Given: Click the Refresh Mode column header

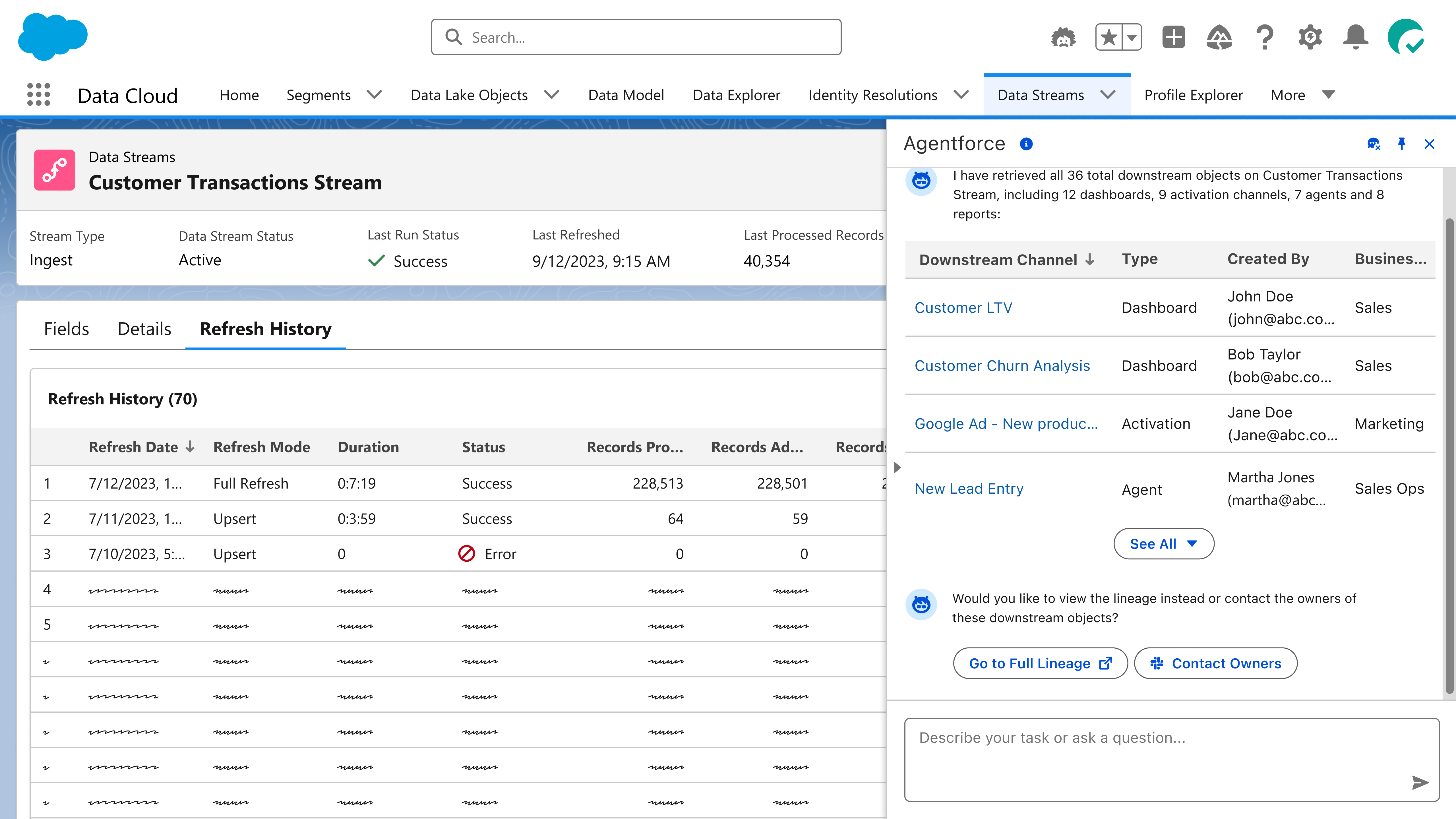Looking at the screenshot, I should 261,446.
